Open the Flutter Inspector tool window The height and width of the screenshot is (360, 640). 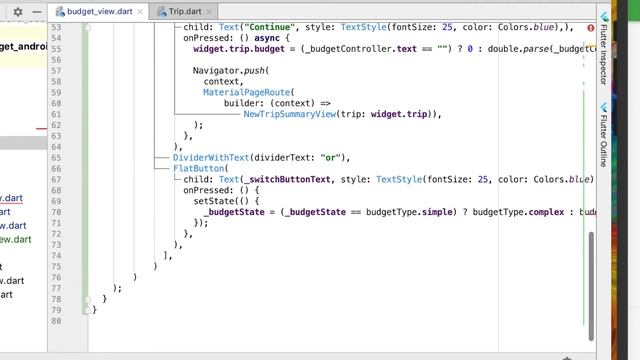(x=604, y=49)
